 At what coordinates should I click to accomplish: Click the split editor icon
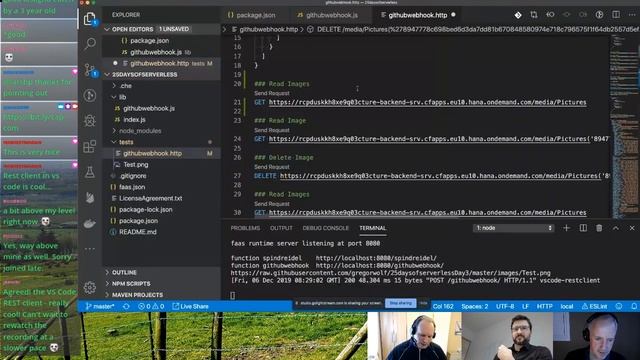(x=616, y=15)
